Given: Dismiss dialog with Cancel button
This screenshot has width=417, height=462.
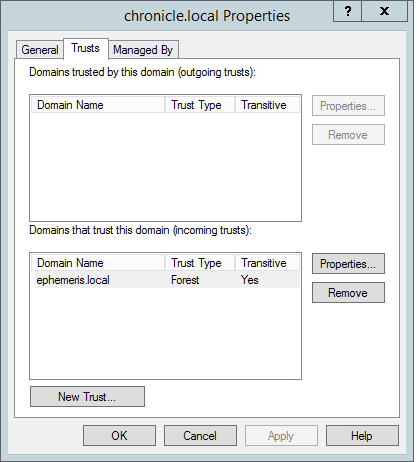Looking at the screenshot, I should [200, 435].
